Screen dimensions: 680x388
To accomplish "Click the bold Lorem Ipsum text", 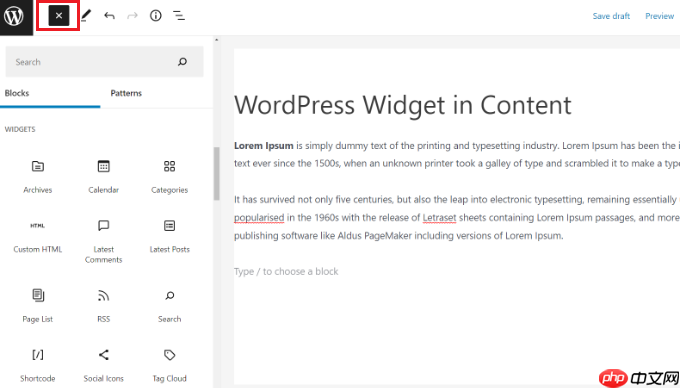I will click(x=264, y=146).
